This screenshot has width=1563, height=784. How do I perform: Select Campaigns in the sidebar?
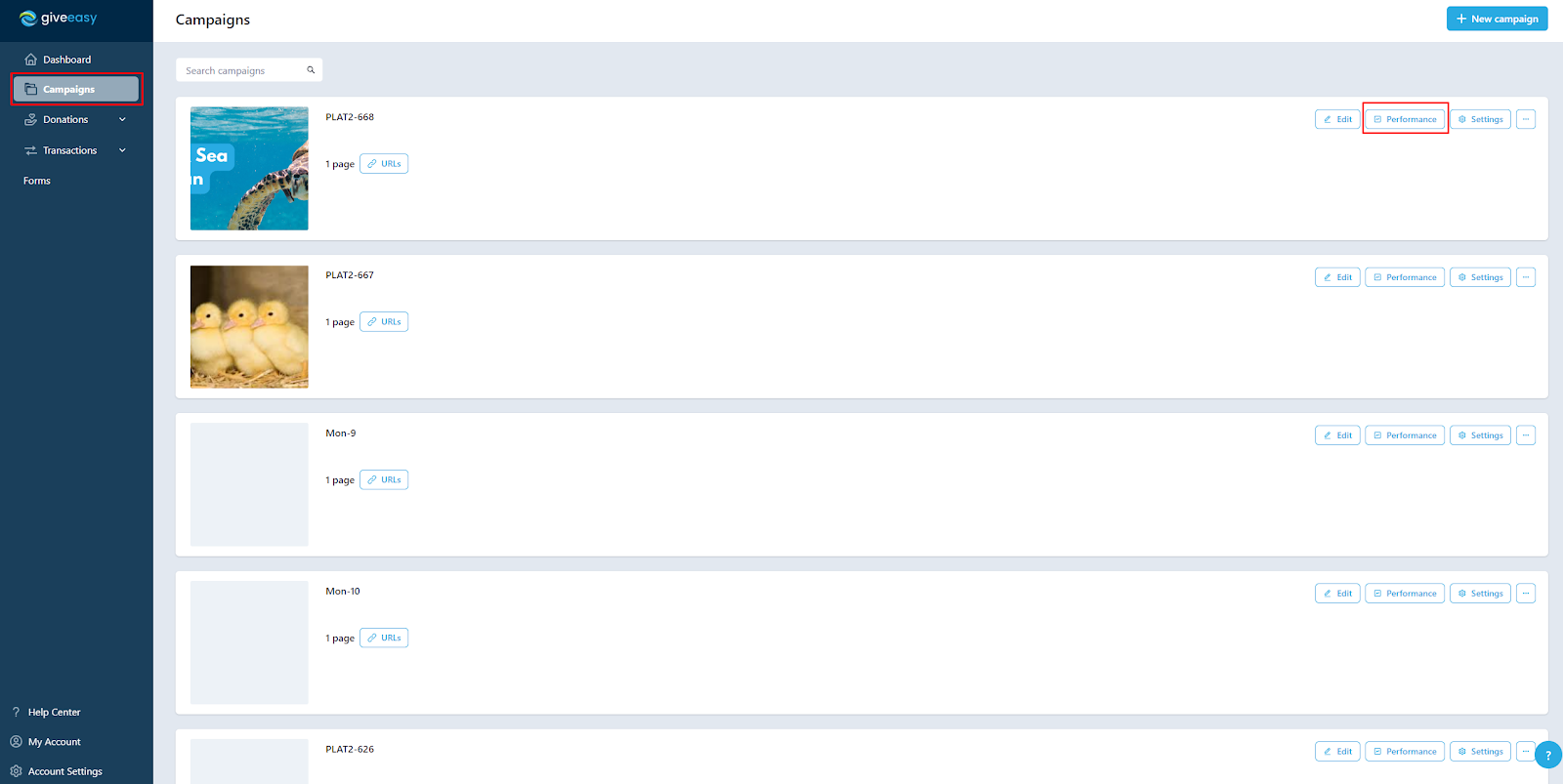pyautogui.click(x=76, y=89)
